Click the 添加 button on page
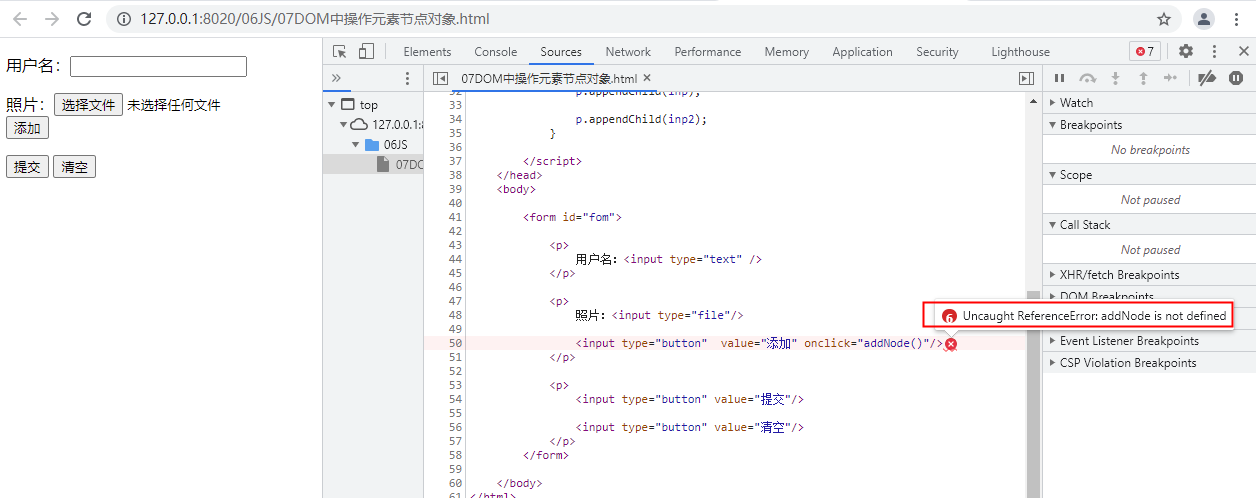The height and width of the screenshot is (498, 1256). click(x=27, y=128)
